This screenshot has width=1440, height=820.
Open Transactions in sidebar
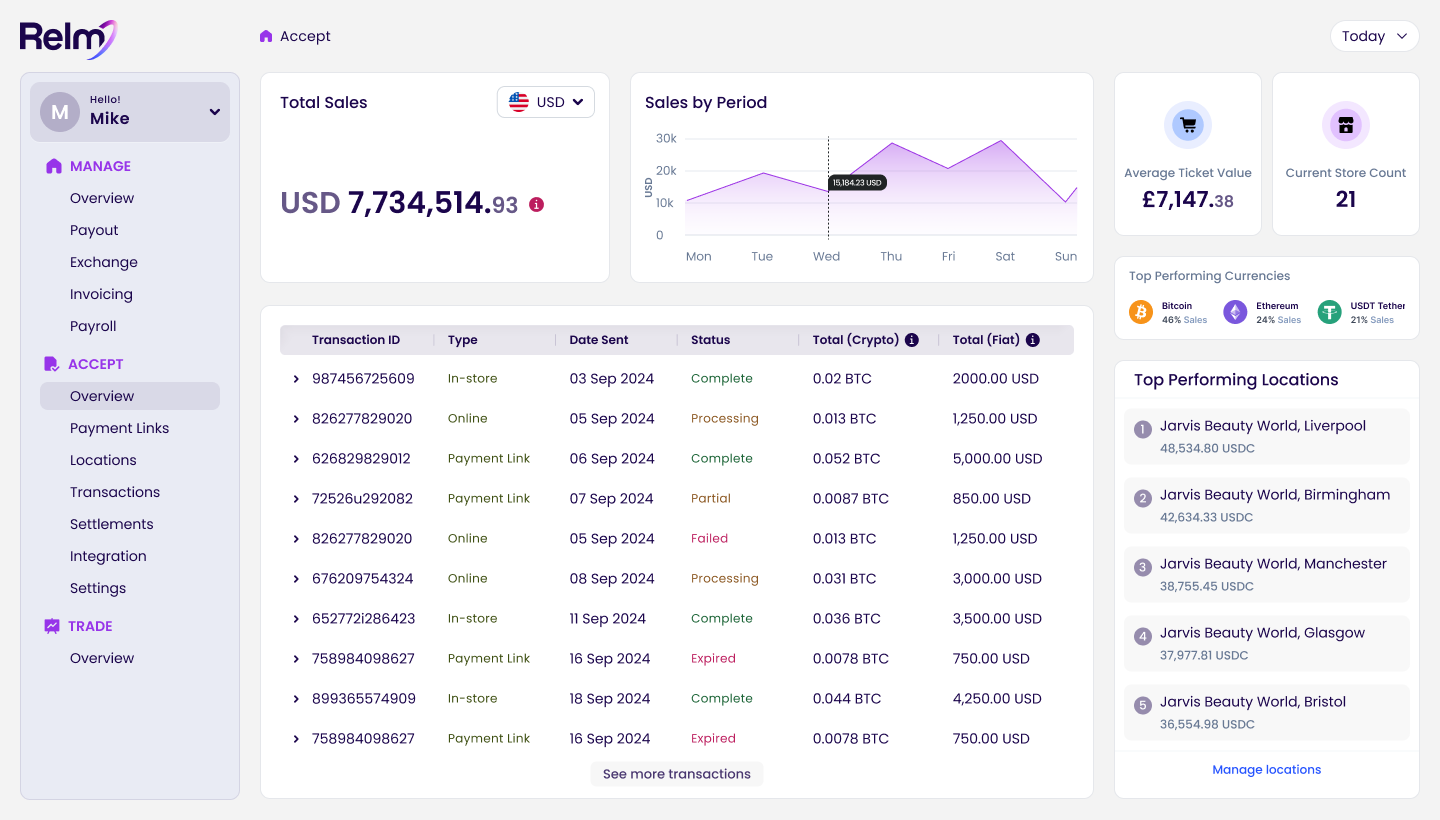tap(115, 492)
